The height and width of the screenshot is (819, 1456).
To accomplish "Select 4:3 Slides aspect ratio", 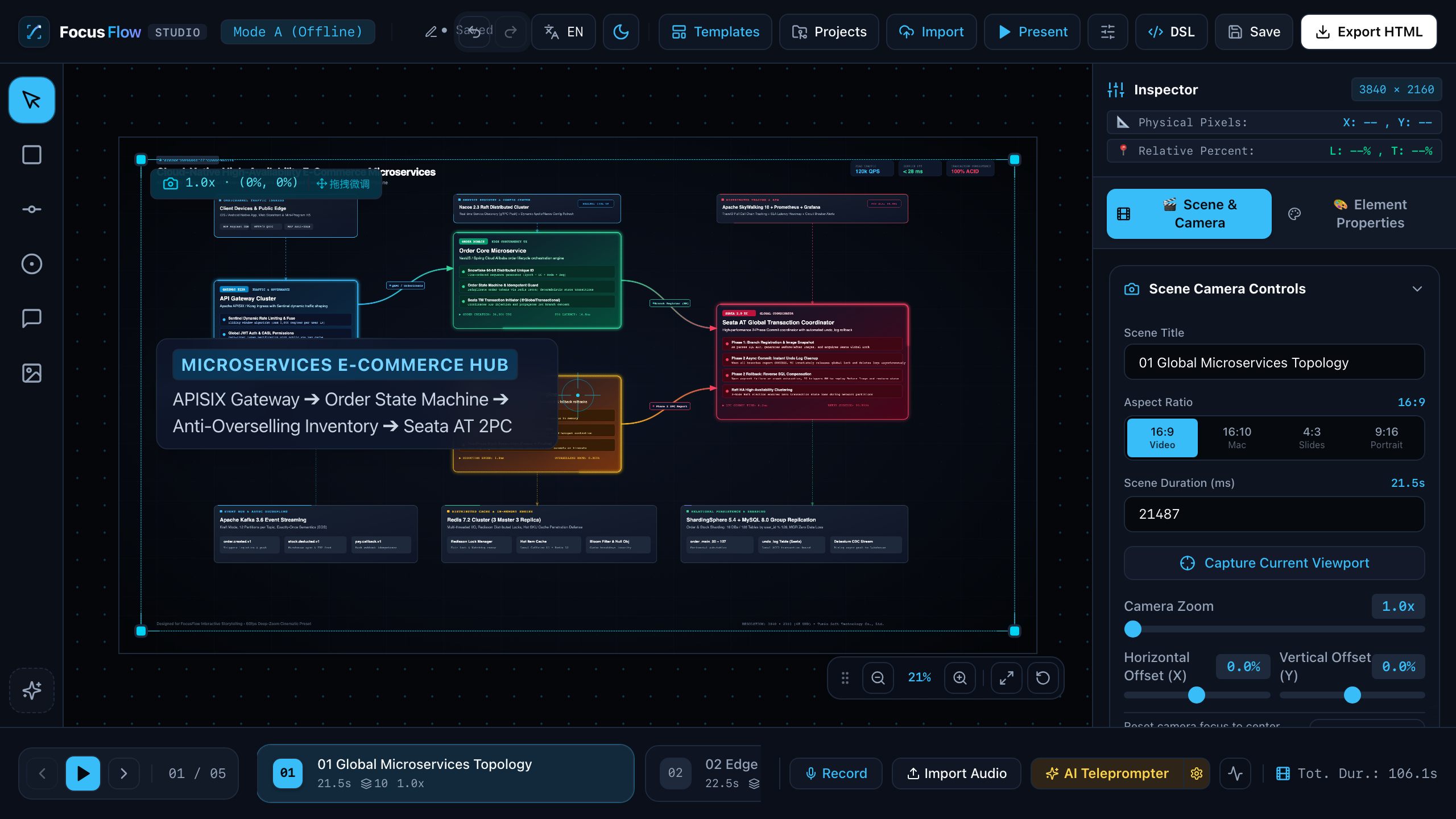I will pyautogui.click(x=1312, y=438).
